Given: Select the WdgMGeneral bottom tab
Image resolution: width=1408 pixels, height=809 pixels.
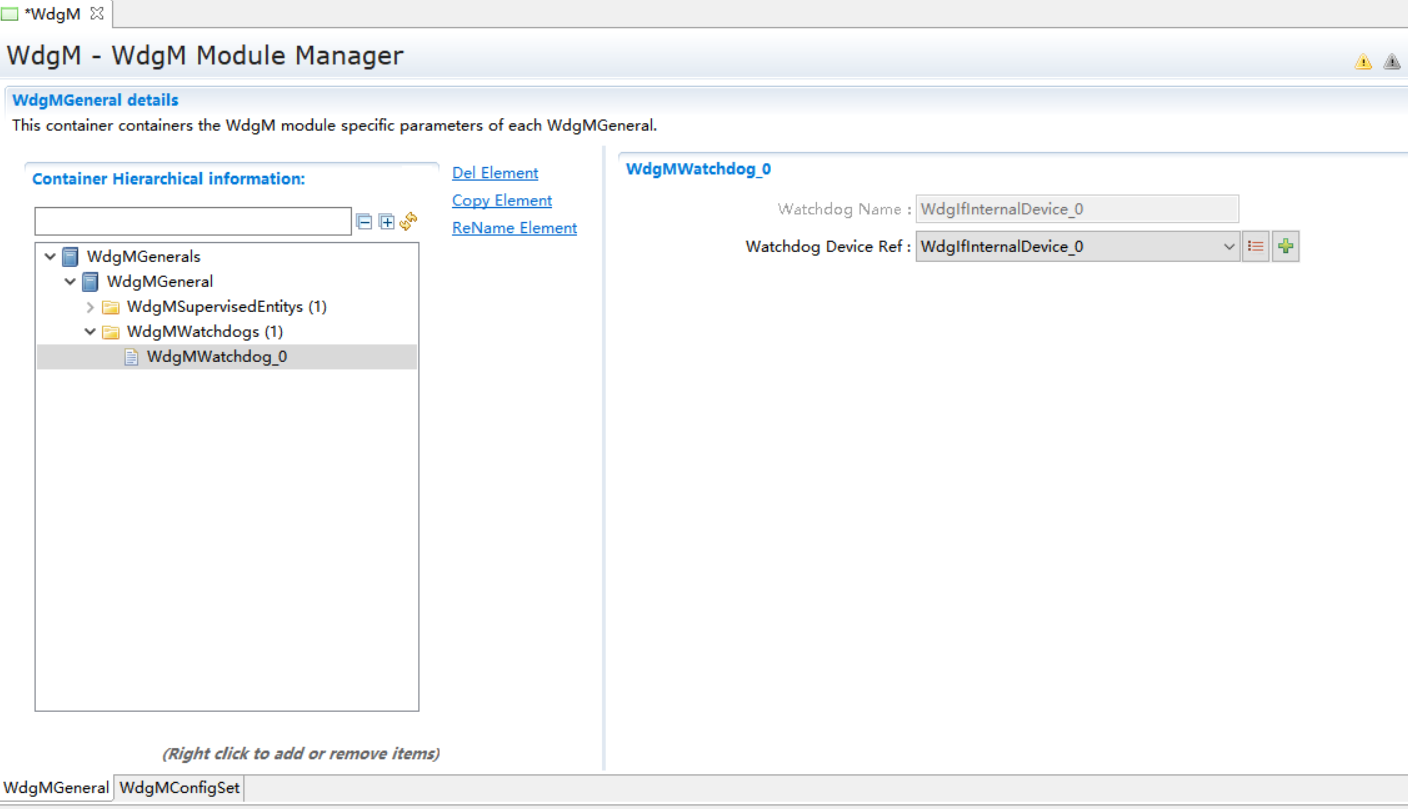Looking at the screenshot, I should pos(56,788).
